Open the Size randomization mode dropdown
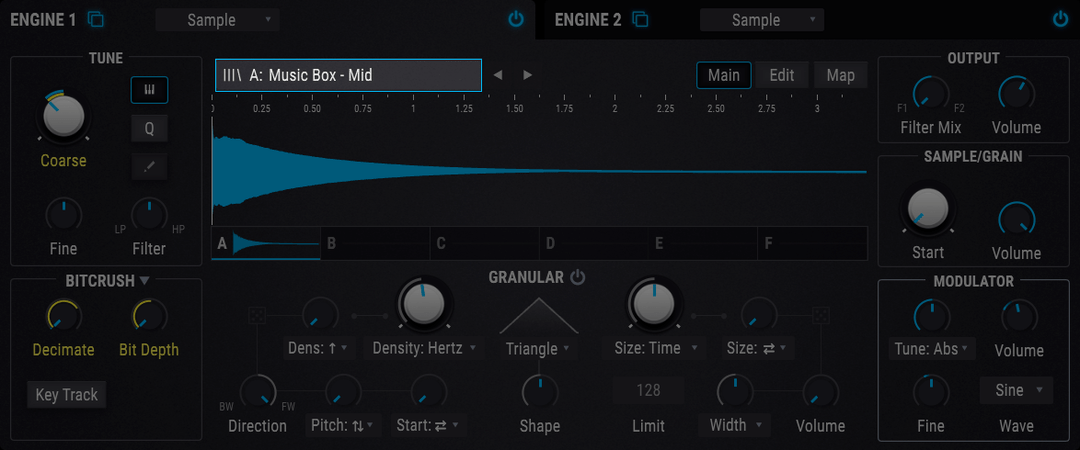This screenshot has height=450, width=1080. (758, 348)
